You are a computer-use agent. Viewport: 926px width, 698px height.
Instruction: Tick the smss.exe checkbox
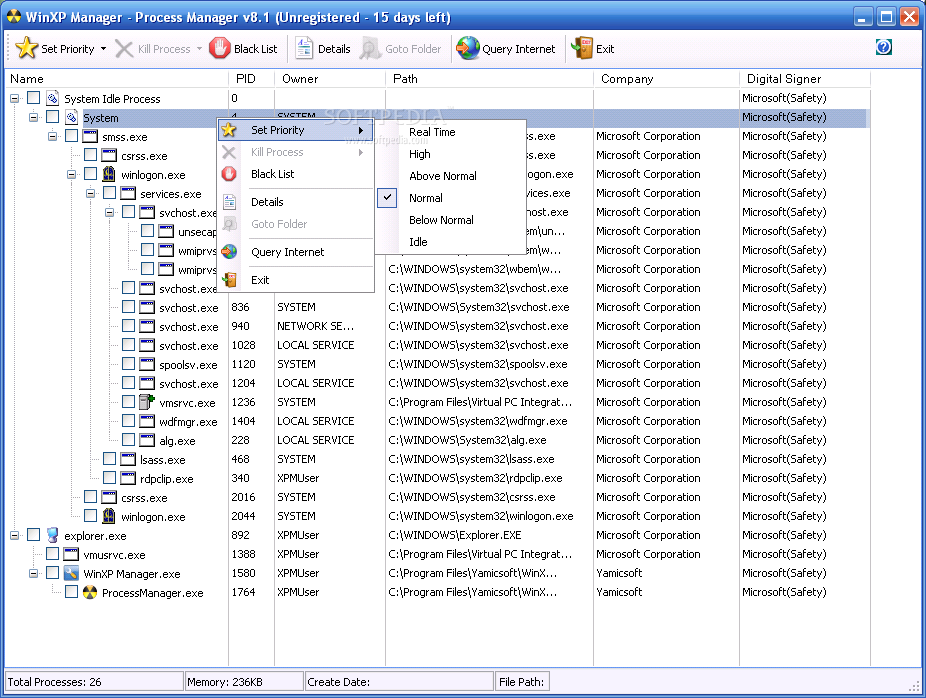coord(71,136)
